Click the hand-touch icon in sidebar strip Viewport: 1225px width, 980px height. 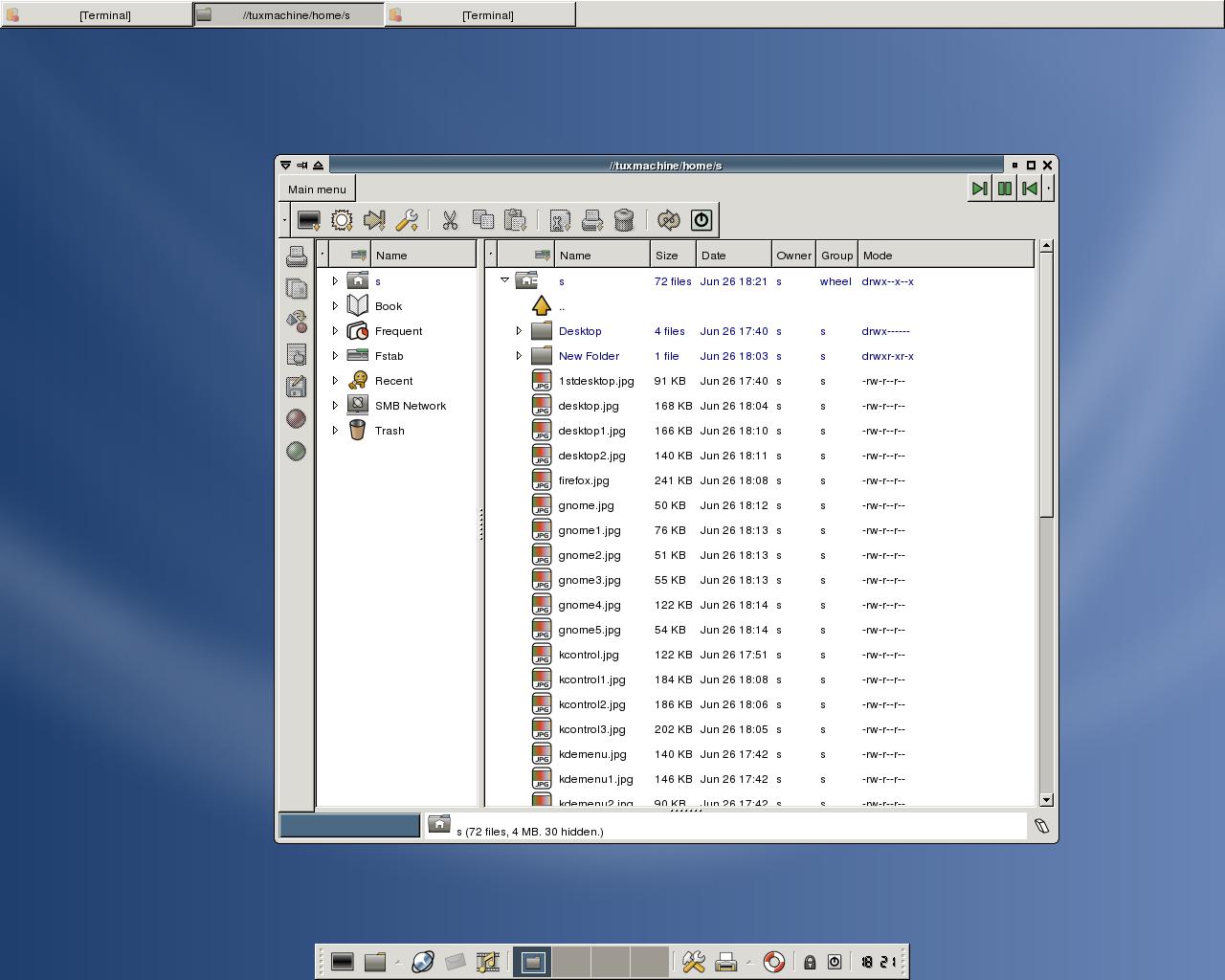coord(297,354)
